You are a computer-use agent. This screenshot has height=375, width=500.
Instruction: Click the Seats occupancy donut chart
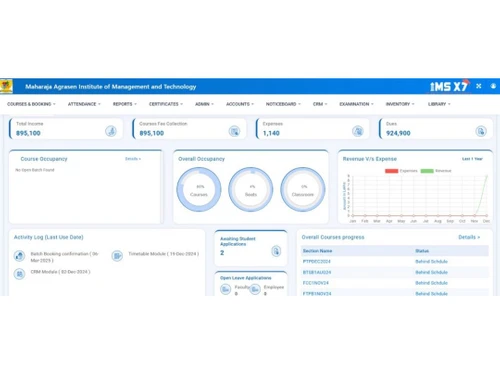point(251,189)
